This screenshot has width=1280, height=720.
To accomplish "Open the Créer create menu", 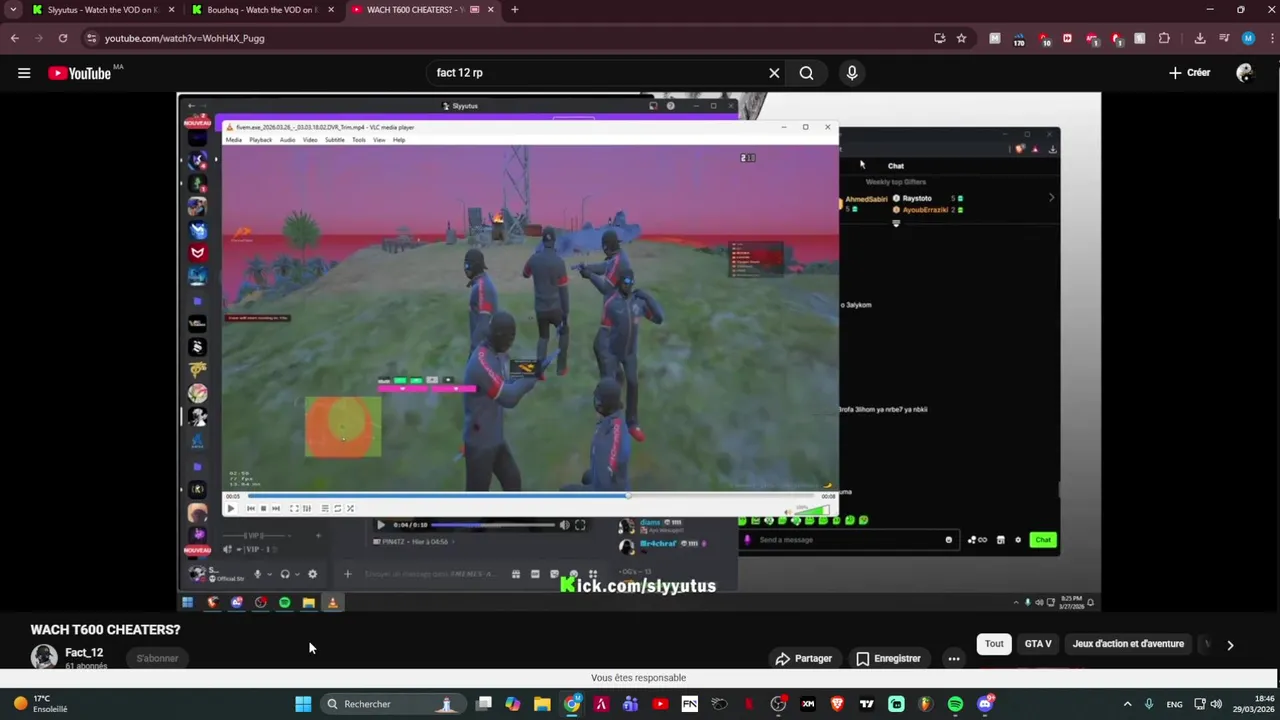I will (1190, 73).
